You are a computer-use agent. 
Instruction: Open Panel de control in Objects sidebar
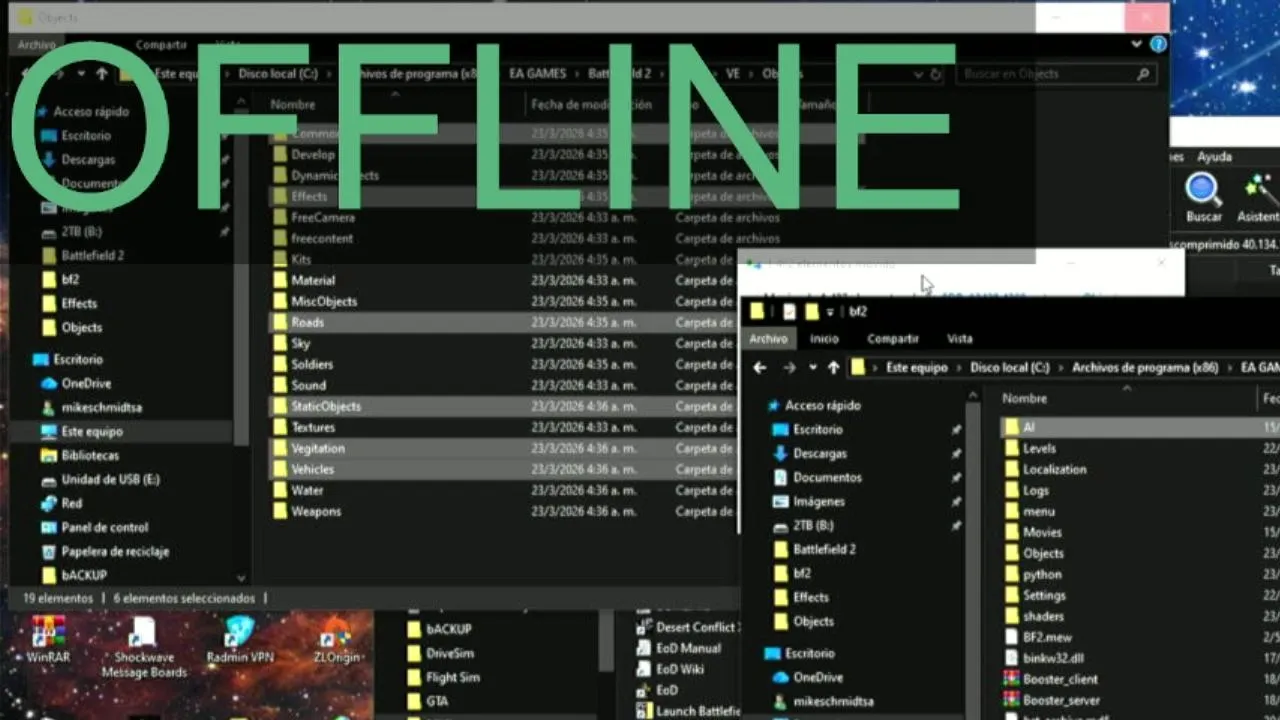click(104, 528)
